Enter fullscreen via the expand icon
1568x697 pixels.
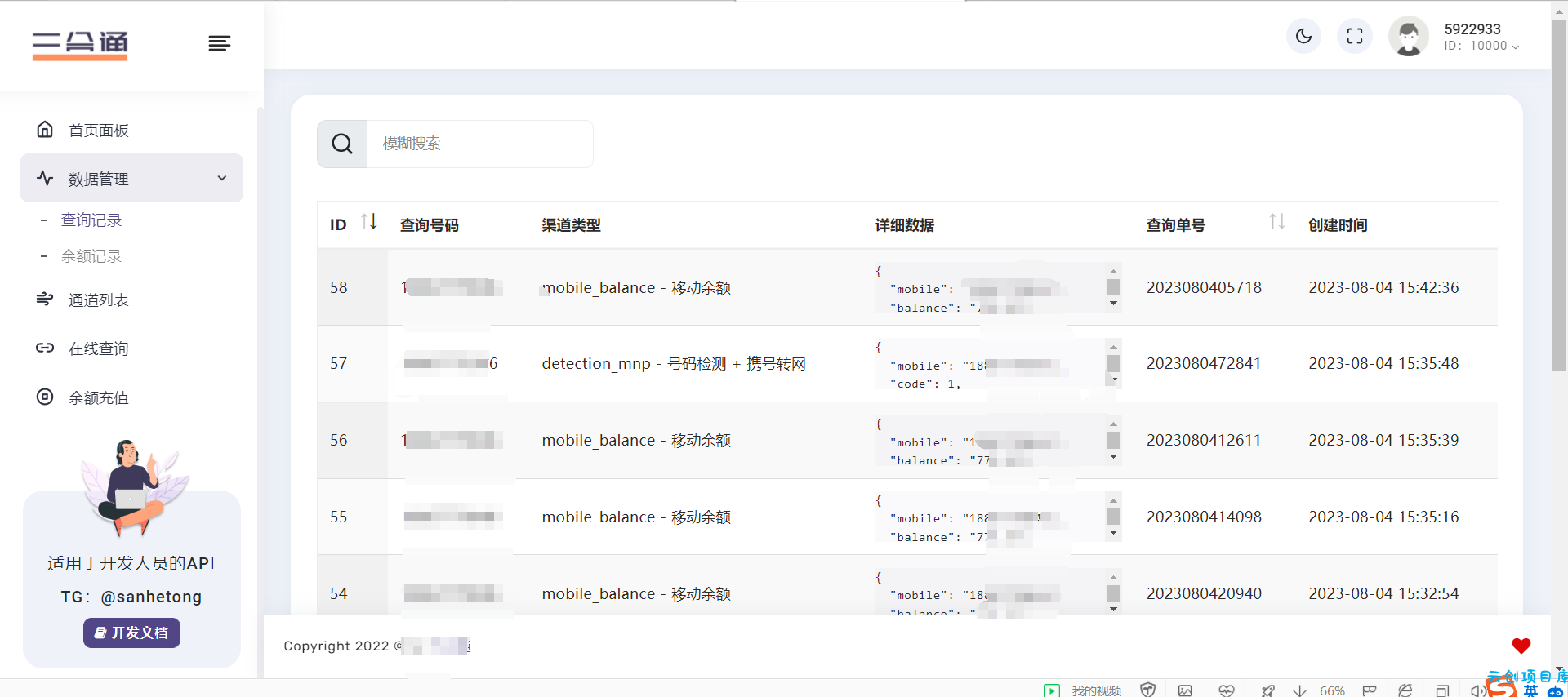coord(1355,36)
